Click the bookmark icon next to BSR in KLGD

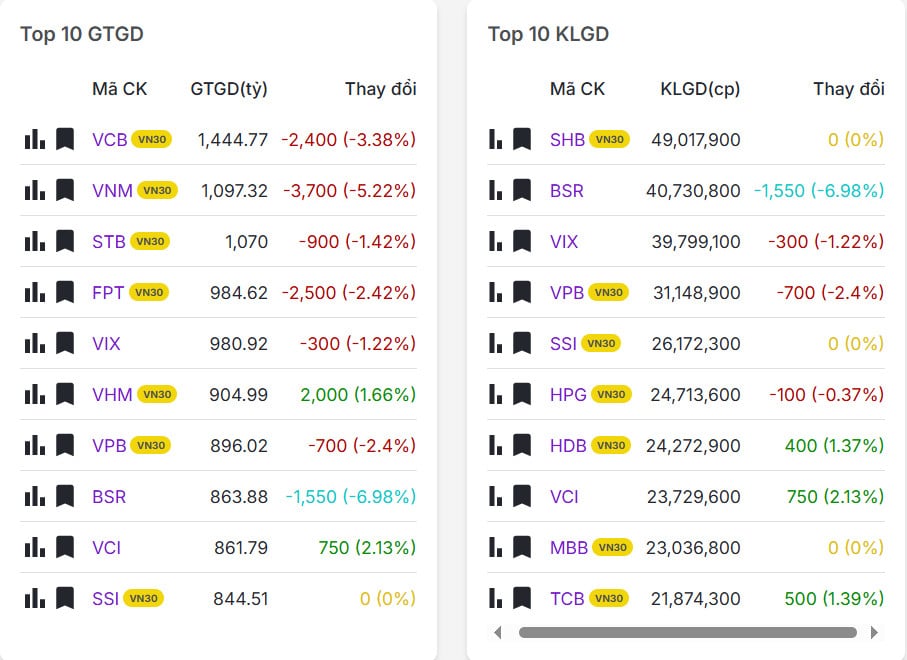click(x=522, y=190)
